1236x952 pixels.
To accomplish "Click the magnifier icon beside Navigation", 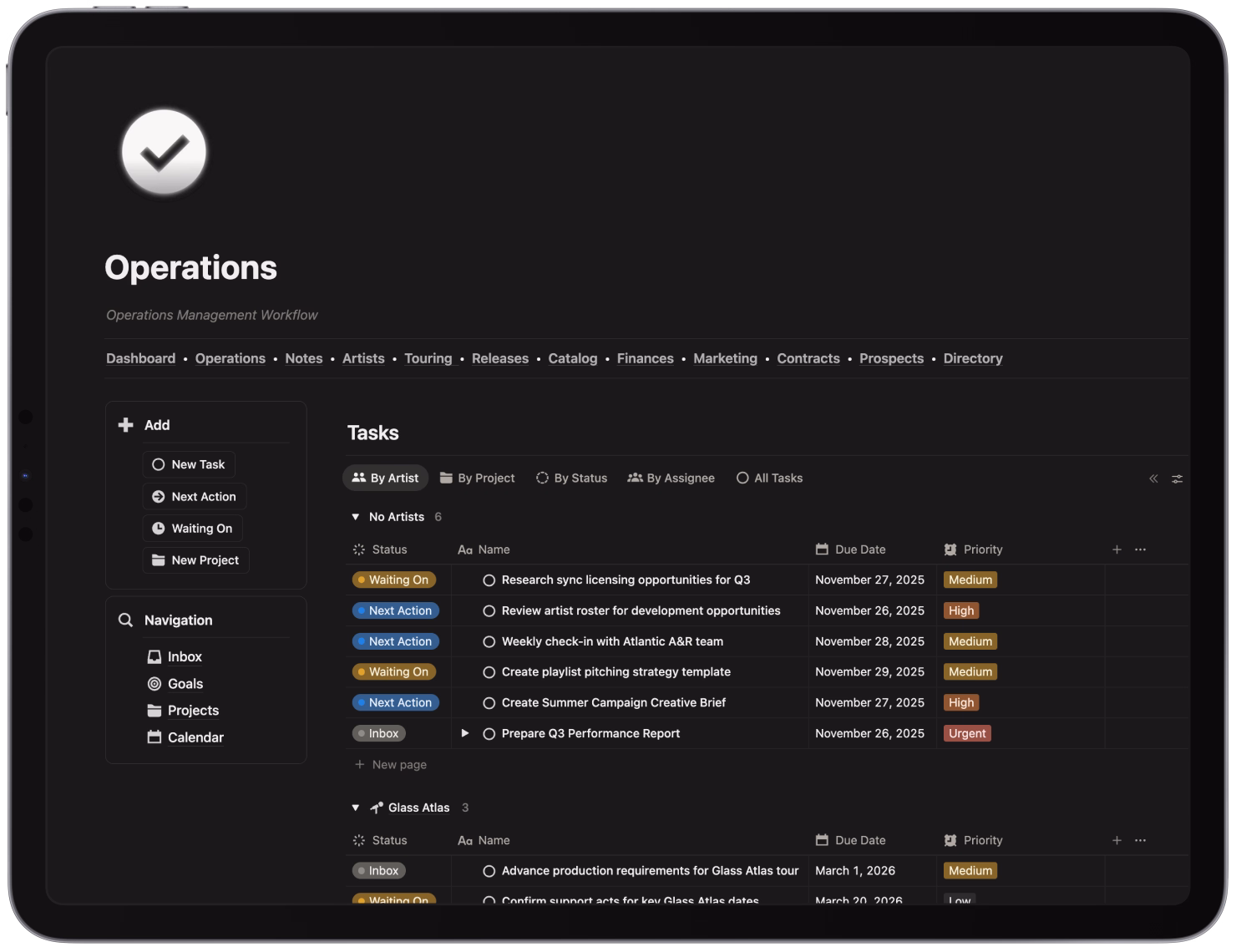I will coord(126,620).
